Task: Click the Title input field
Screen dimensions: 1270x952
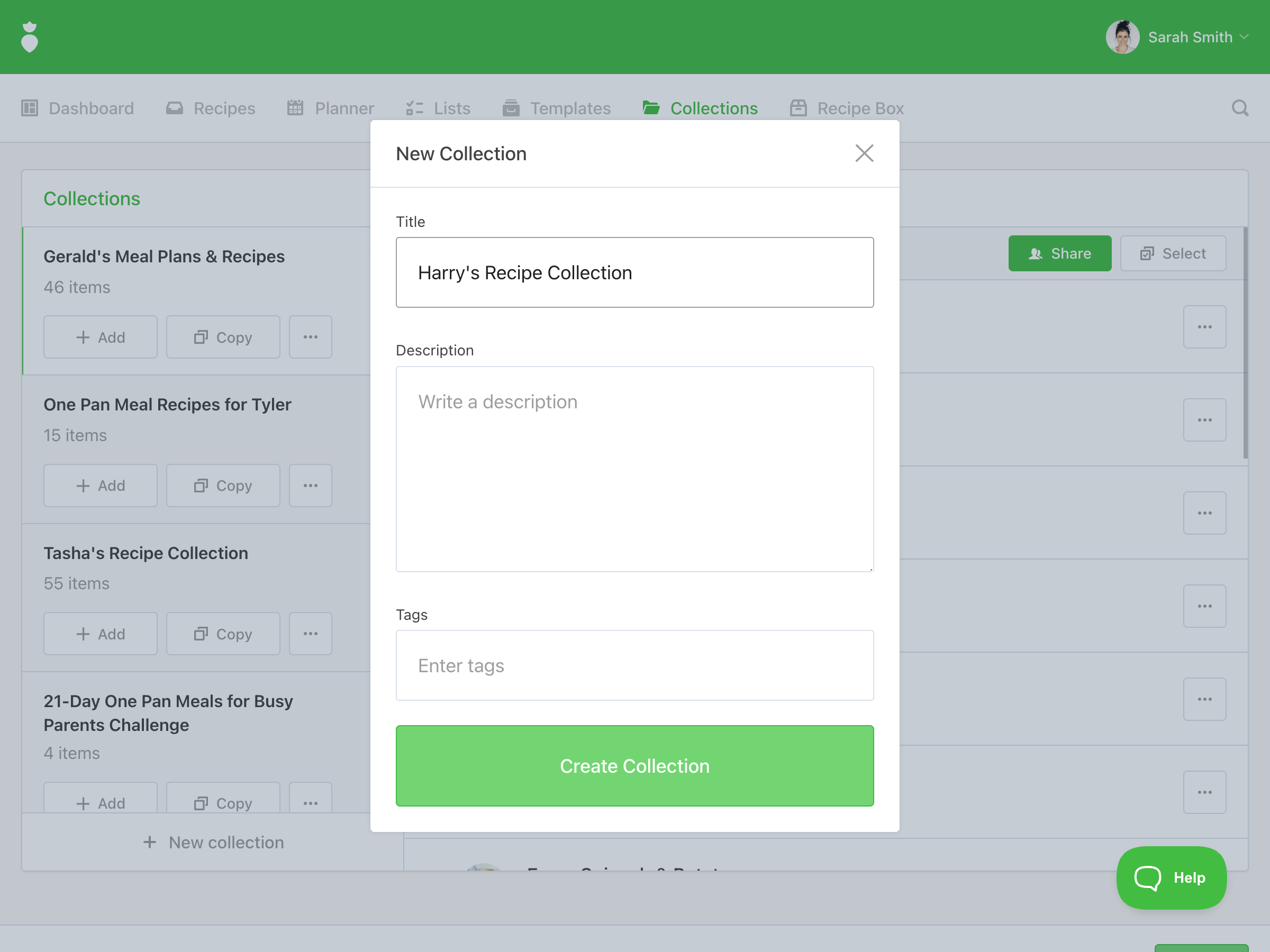Action: tap(634, 272)
